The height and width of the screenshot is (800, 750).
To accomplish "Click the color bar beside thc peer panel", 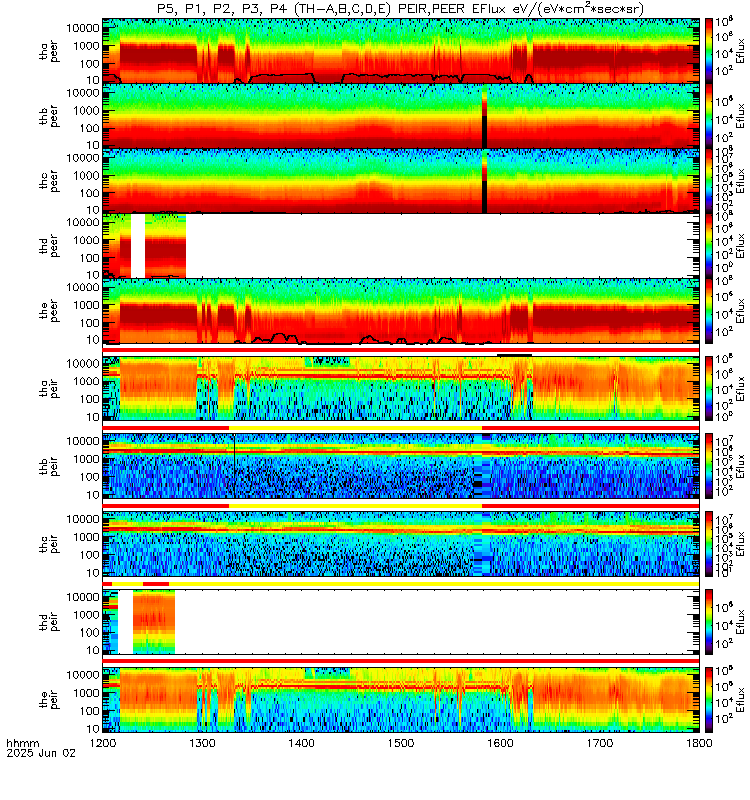I will [x=709, y=181].
